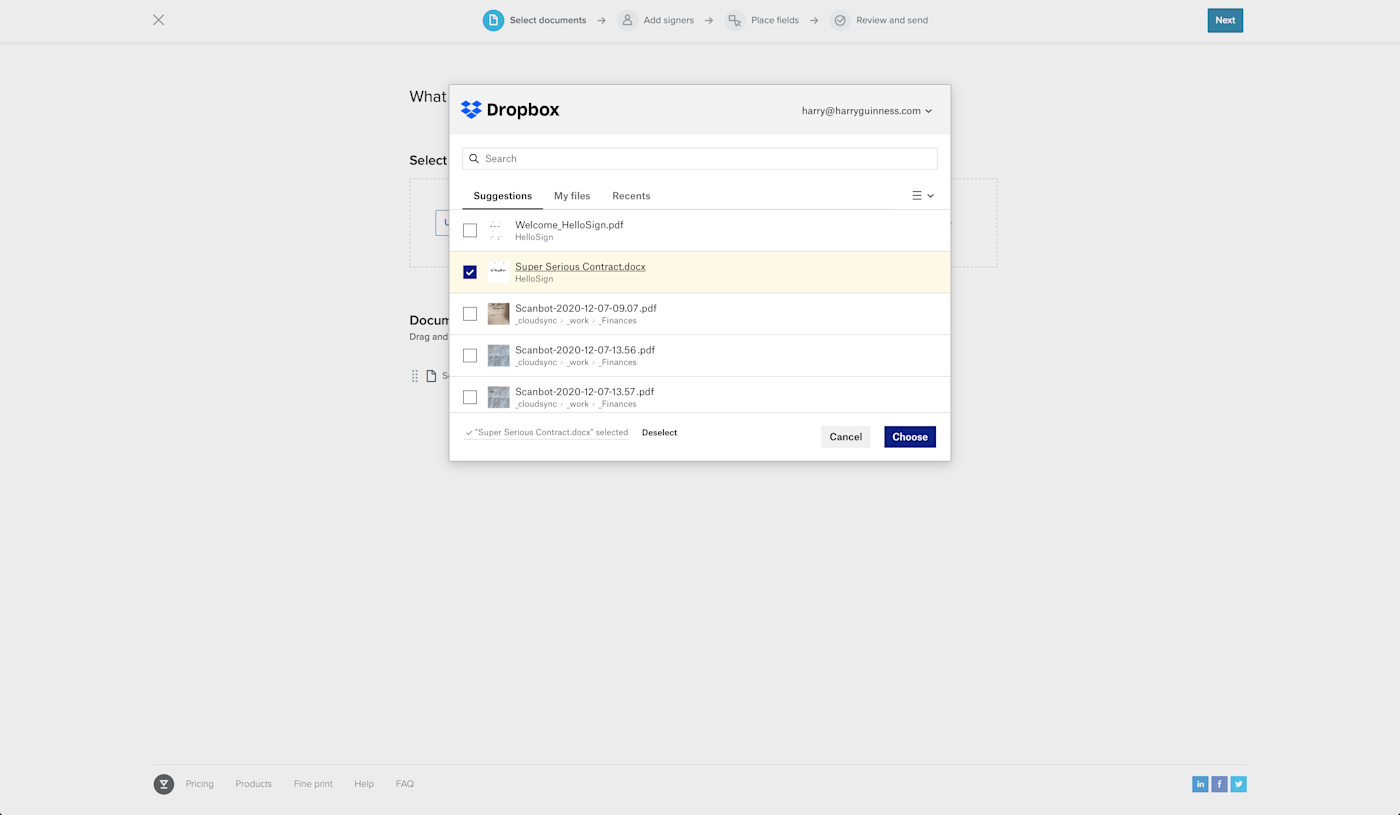
Task: Click the Welcome_HelloSign.pdf thumbnail
Action: pos(498,230)
